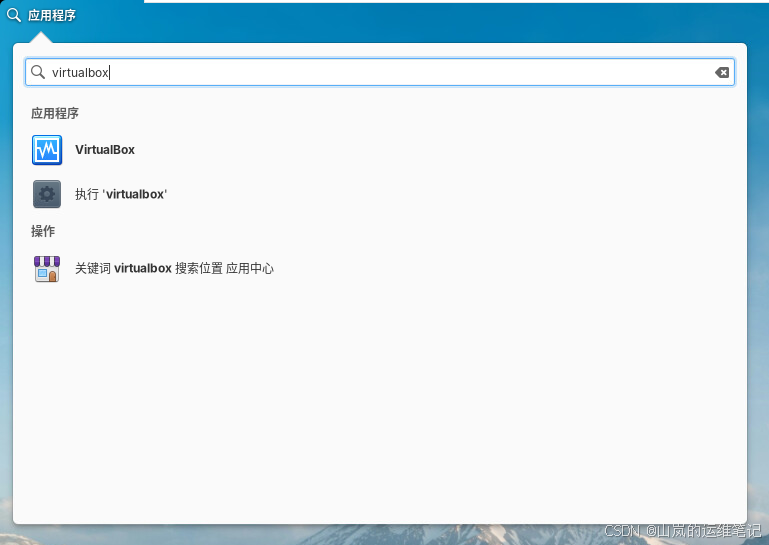Click the app store icon beside 应用中心
The width and height of the screenshot is (769, 545).
click(47, 268)
